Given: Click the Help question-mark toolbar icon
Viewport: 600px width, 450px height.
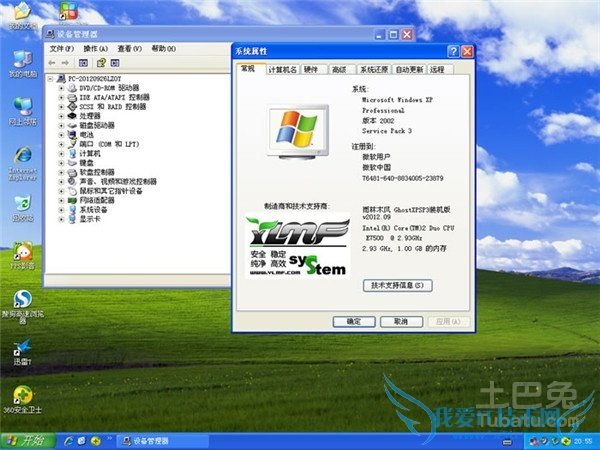Looking at the screenshot, I should coord(101,63).
